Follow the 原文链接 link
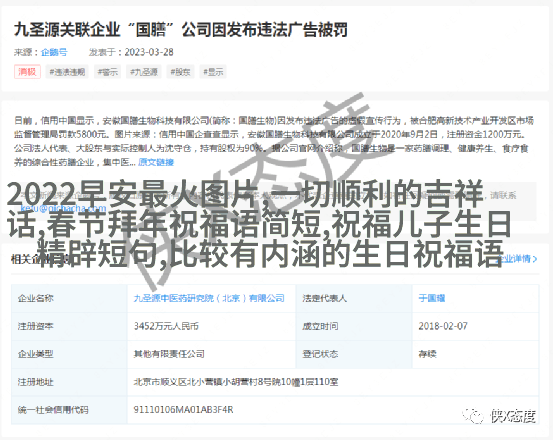 pos(156,162)
